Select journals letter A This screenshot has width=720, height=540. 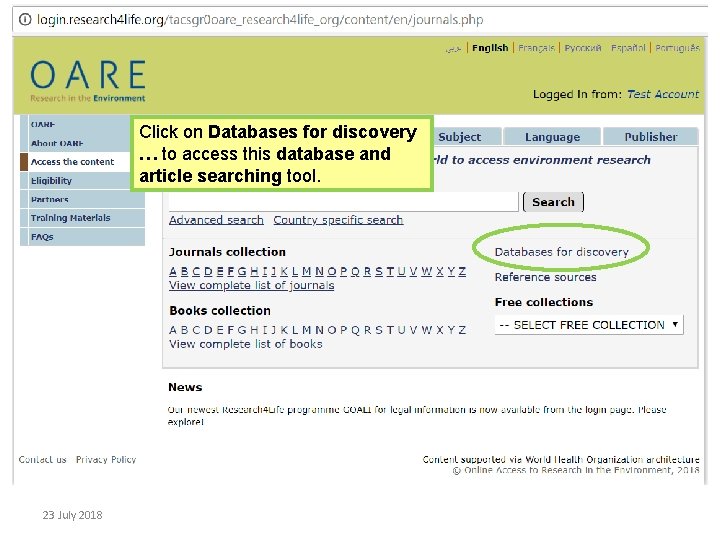[173, 271]
